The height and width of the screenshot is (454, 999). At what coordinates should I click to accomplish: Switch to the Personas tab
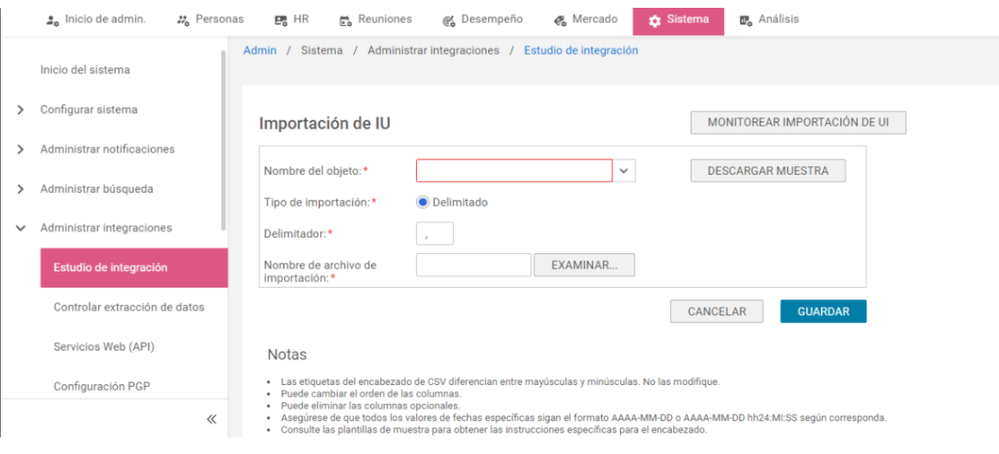click(x=210, y=20)
